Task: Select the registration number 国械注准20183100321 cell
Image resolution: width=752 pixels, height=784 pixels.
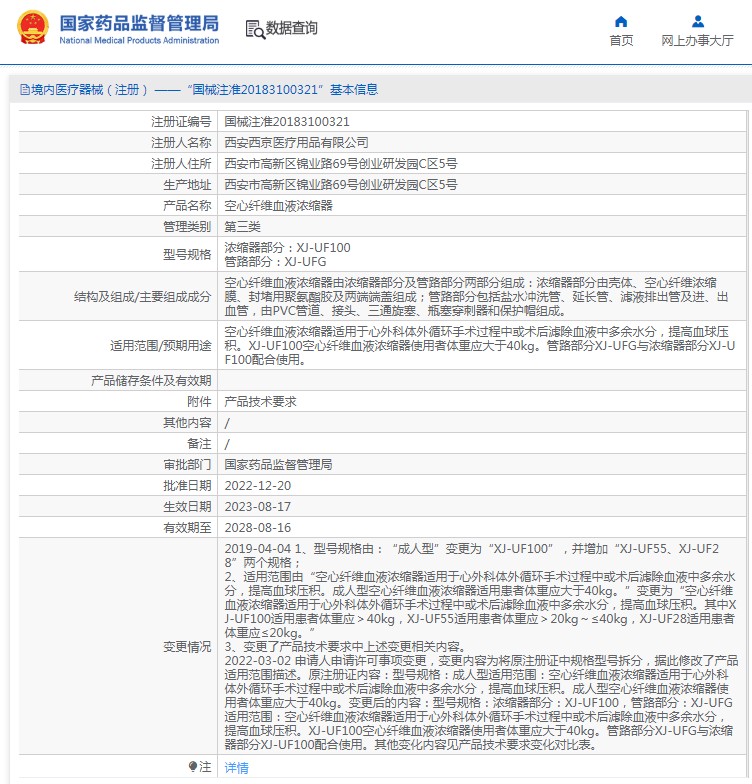Action: tap(287, 122)
